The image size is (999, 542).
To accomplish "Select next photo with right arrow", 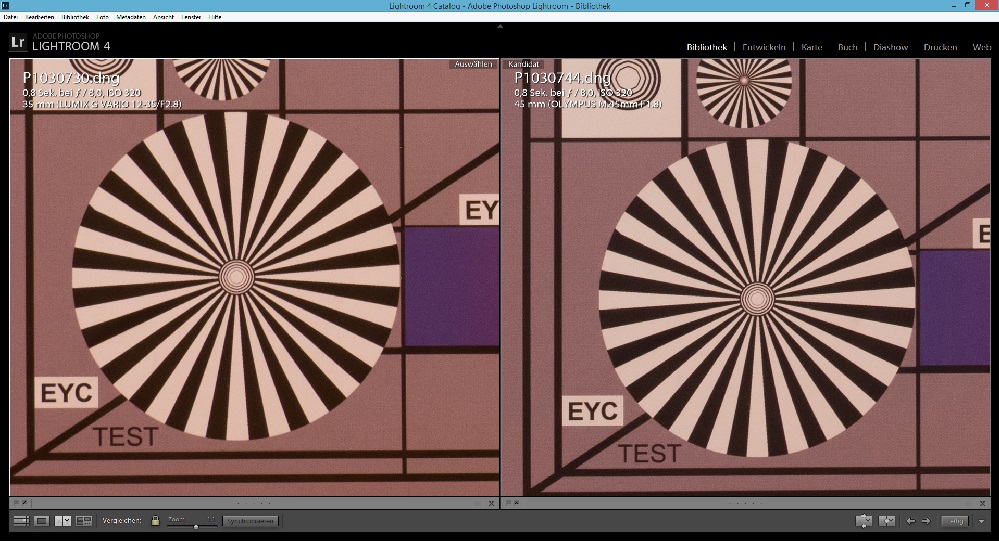I will tap(926, 521).
